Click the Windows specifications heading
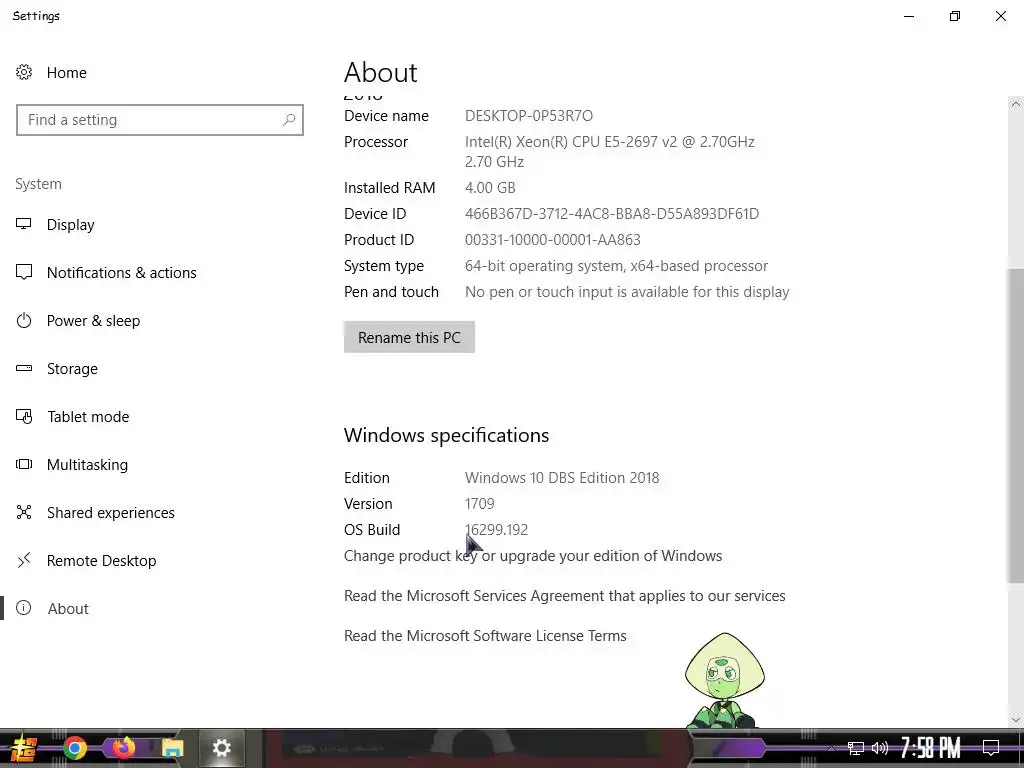 (x=447, y=435)
